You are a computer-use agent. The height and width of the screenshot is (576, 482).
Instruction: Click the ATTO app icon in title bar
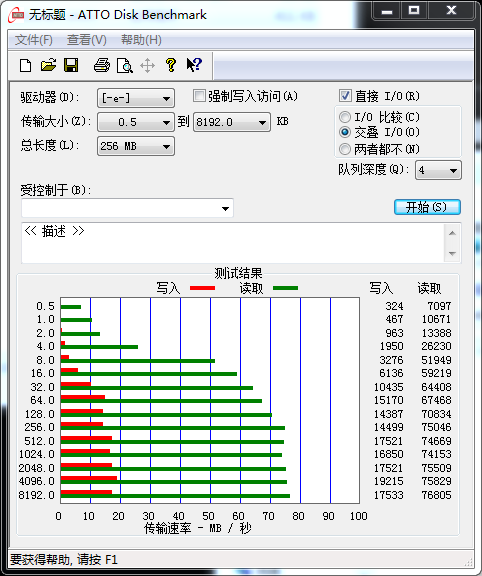[x=17, y=14]
